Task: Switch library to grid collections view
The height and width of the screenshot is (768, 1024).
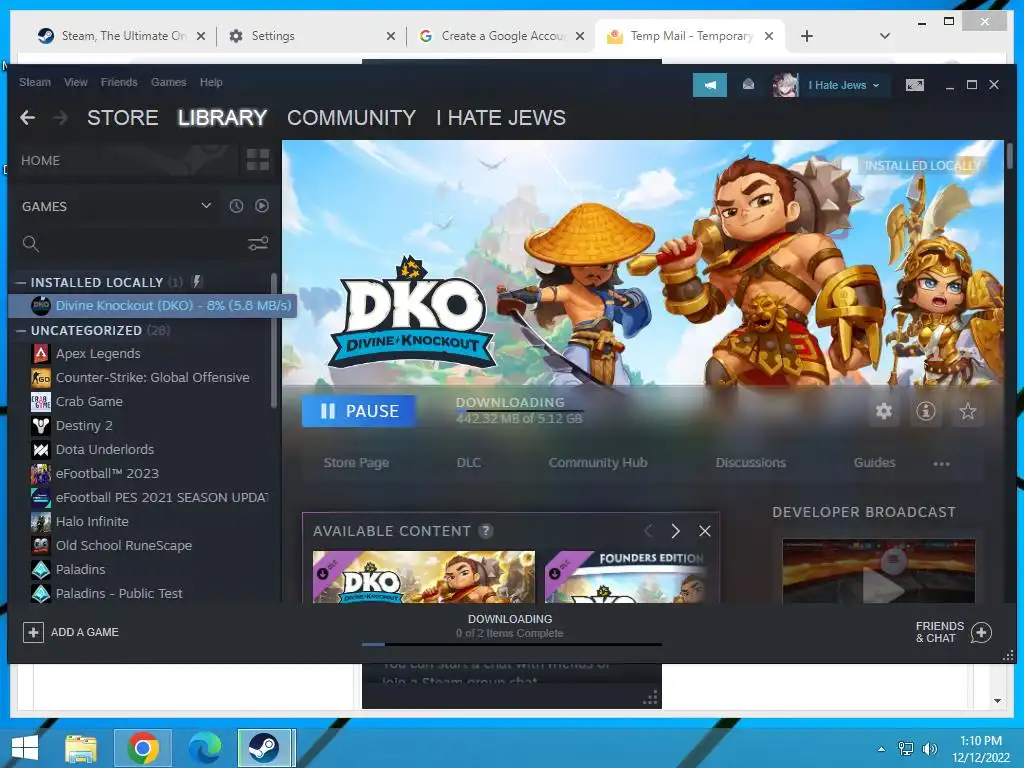Action: [257, 160]
